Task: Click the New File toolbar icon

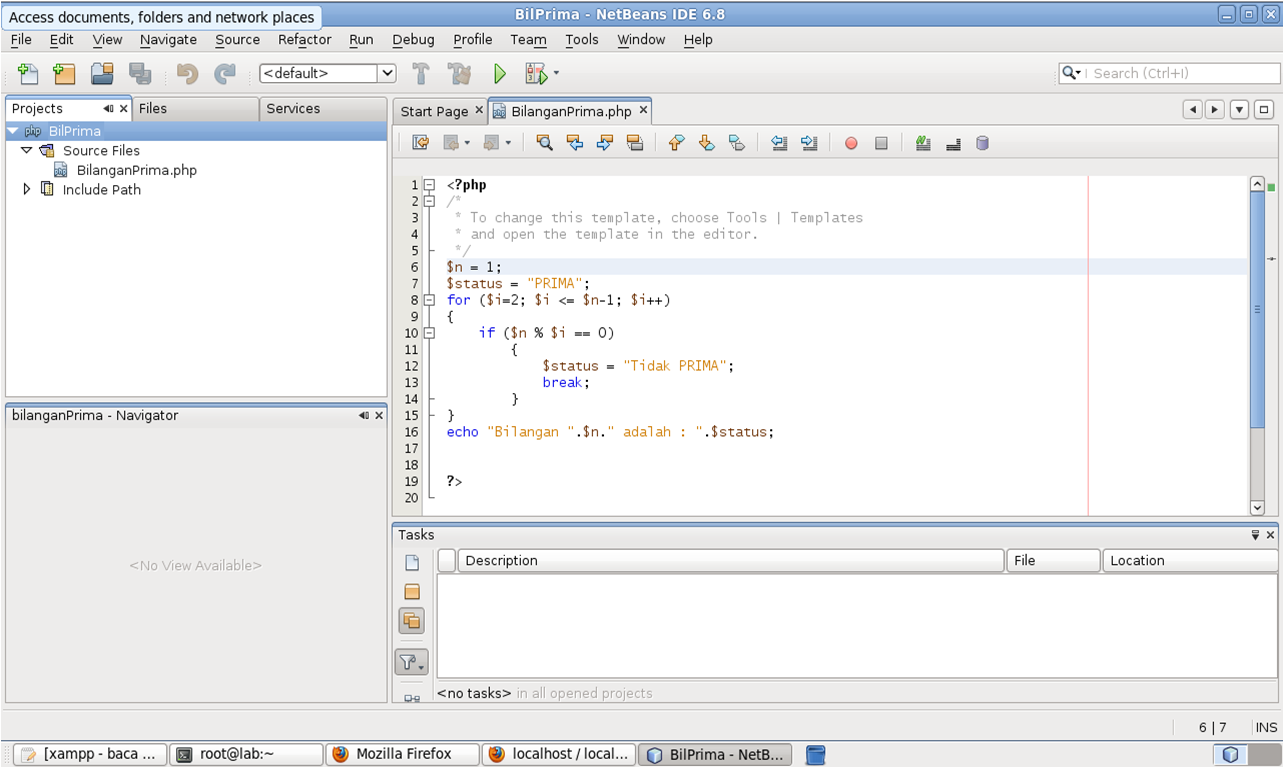Action: (28, 73)
